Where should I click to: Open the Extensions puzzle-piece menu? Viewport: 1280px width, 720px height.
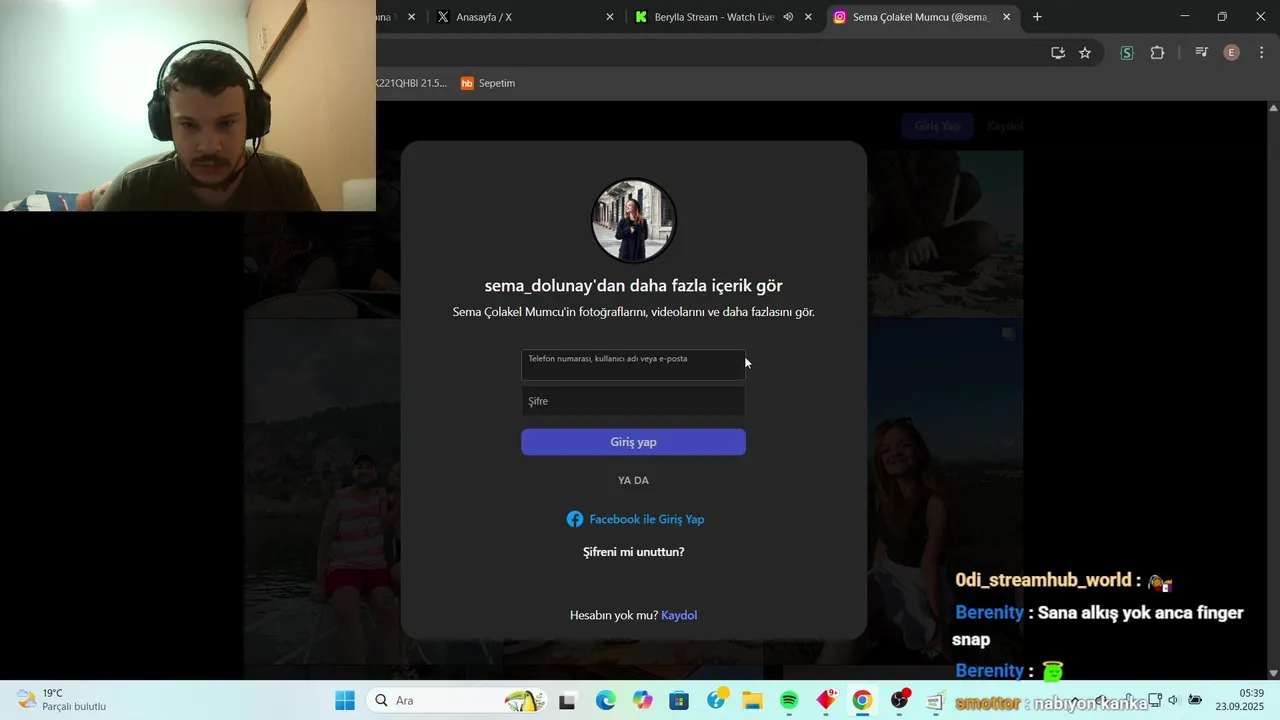(x=1157, y=53)
